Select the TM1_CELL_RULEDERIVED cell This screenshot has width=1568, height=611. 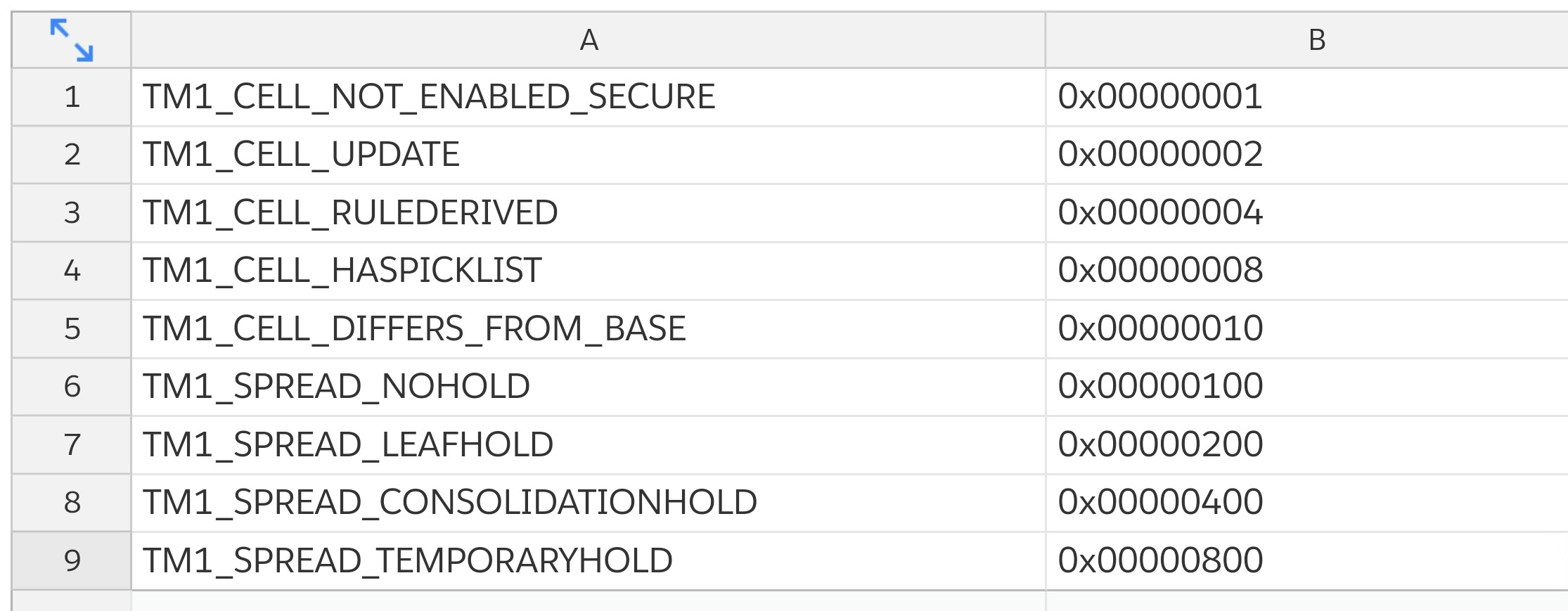click(x=589, y=213)
